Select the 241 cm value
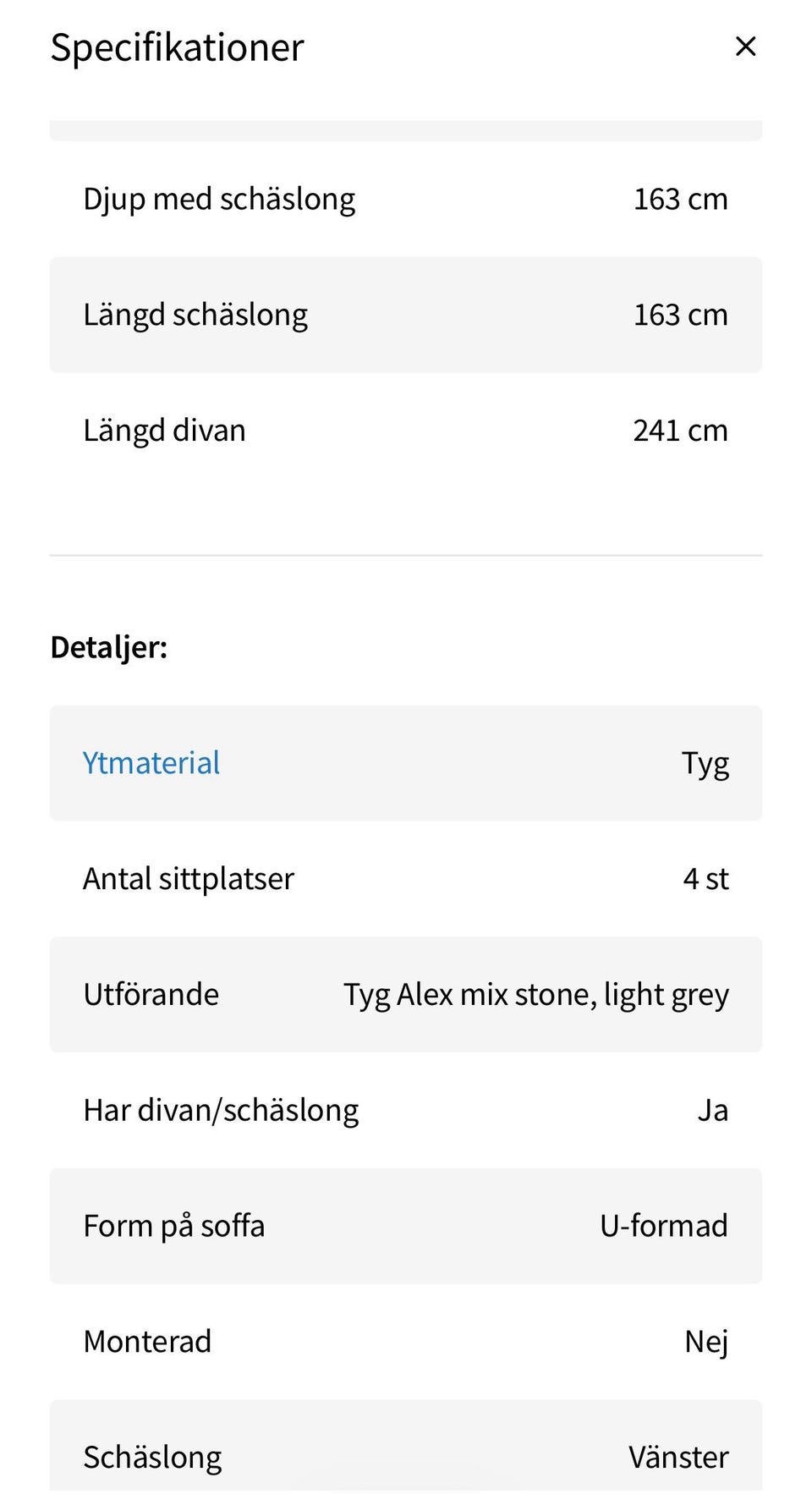This screenshot has height=1494, width=812. click(680, 431)
